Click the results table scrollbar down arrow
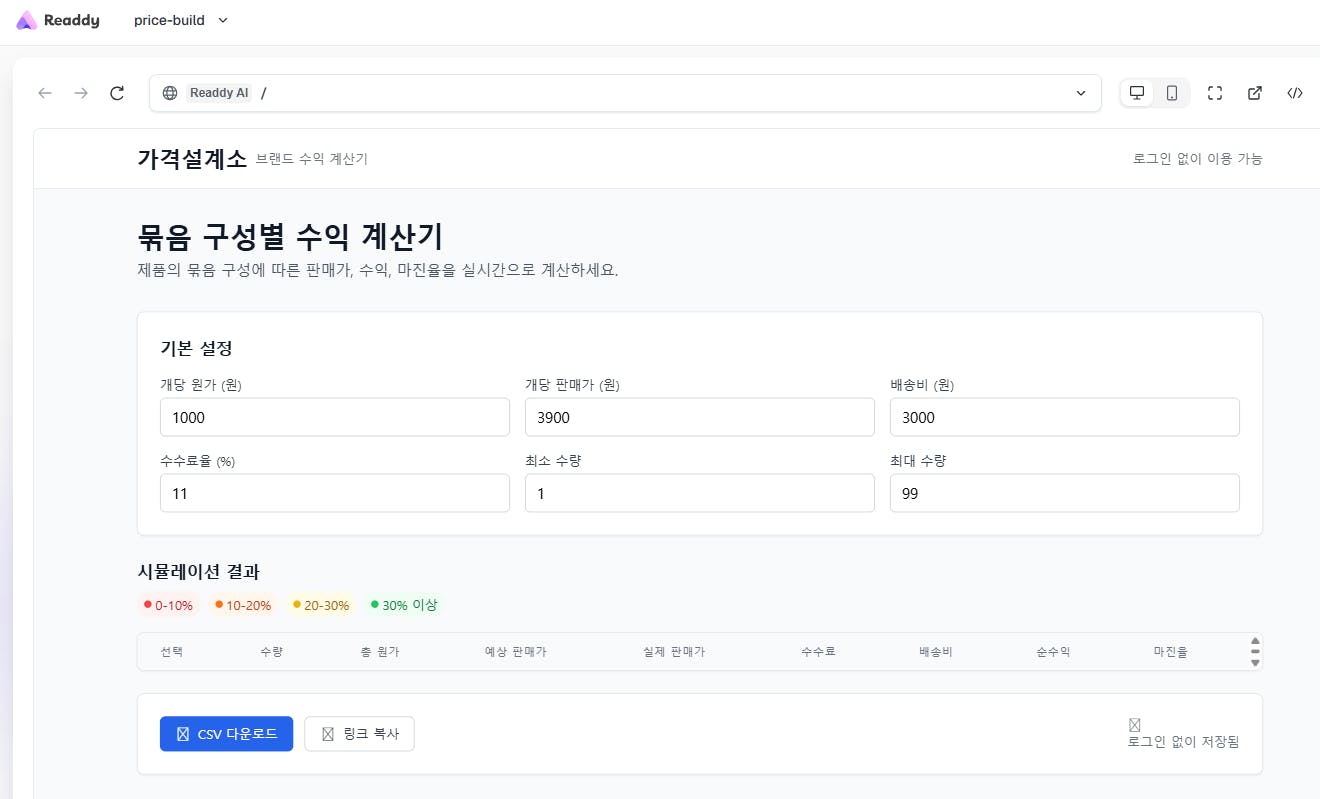The height and width of the screenshot is (799, 1320). (1255, 662)
